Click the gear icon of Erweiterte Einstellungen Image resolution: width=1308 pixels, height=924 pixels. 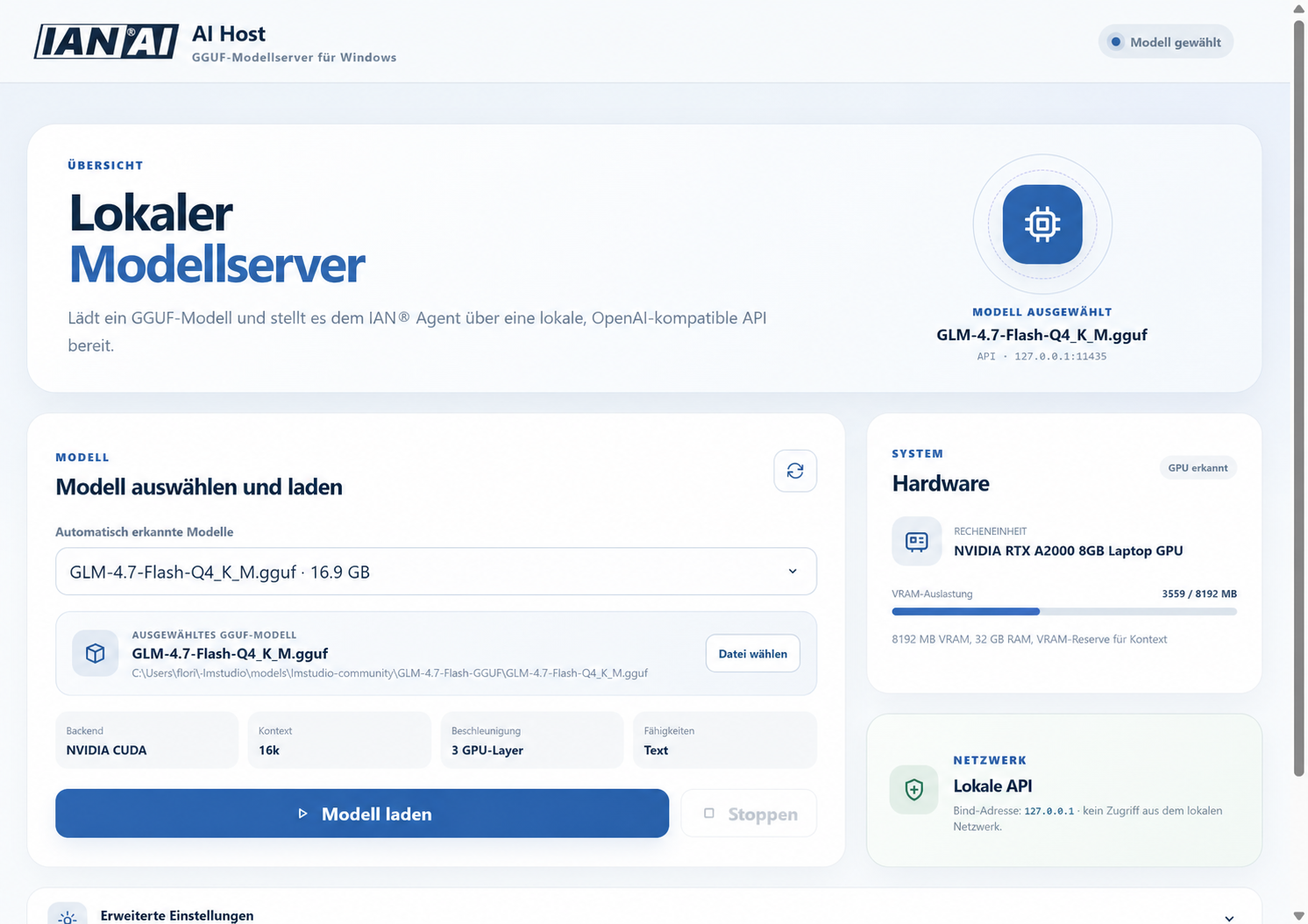pyautogui.click(x=68, y=915)
